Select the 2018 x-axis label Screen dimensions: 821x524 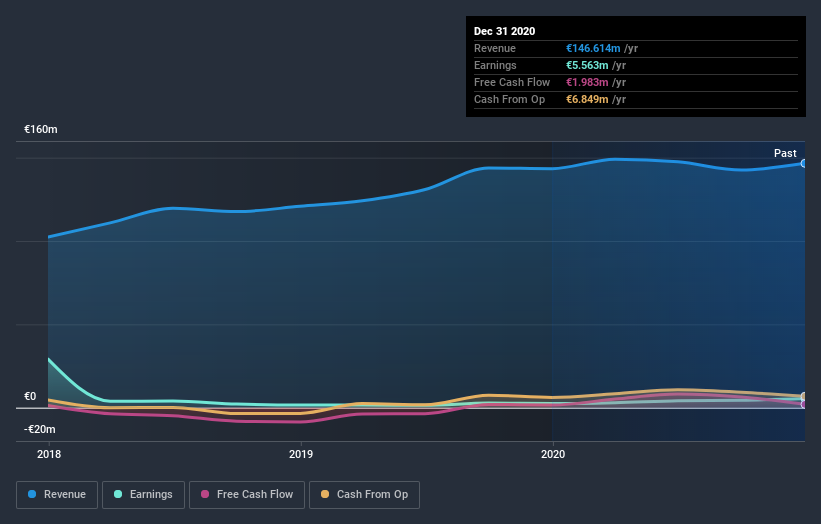(49, 454)
